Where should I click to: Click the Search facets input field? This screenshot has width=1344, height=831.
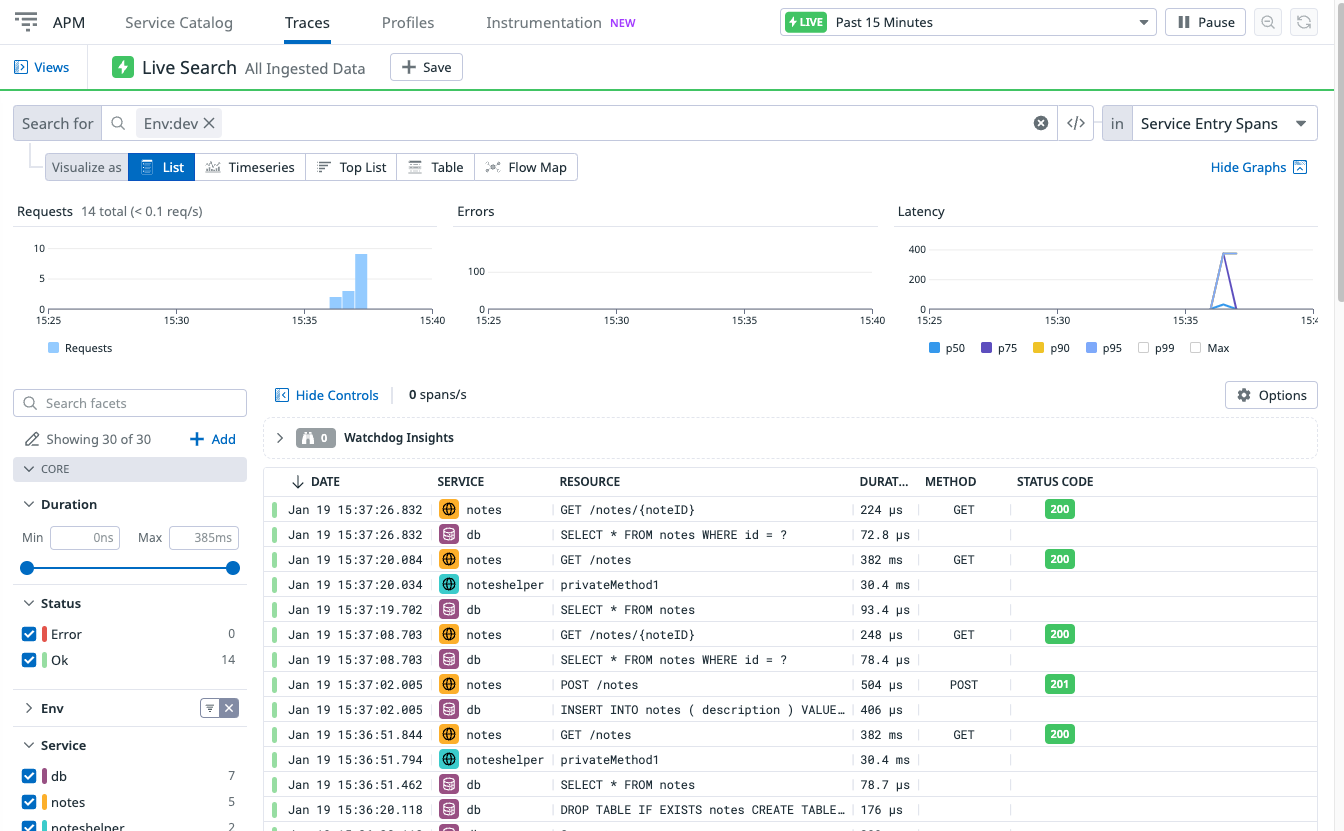pyautogui.click(x=130, y=403)
